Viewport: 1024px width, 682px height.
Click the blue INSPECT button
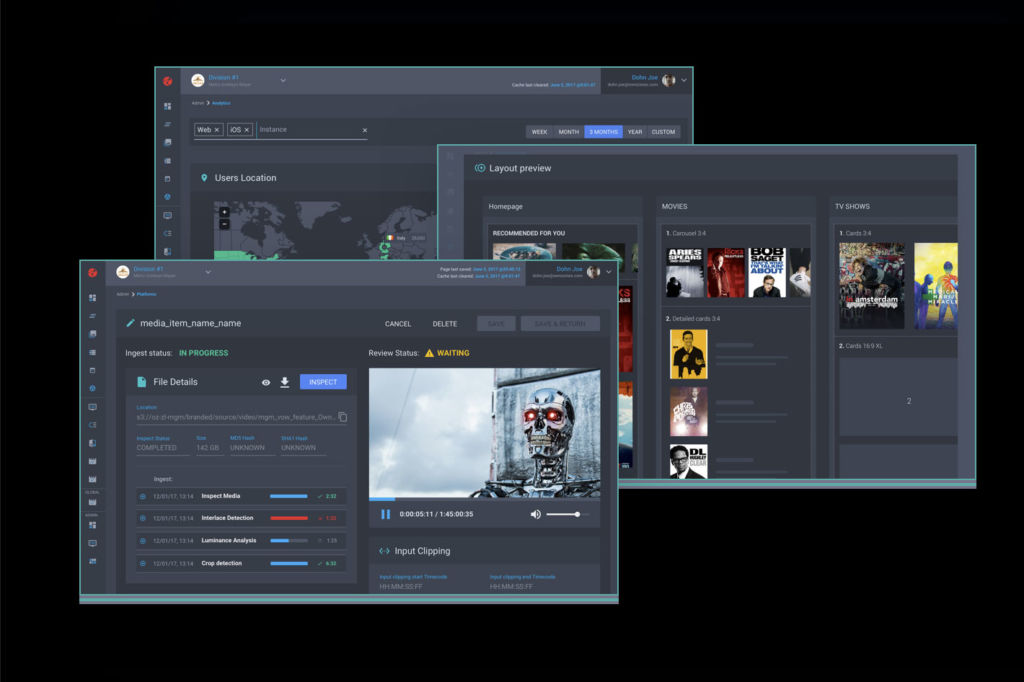323,382
